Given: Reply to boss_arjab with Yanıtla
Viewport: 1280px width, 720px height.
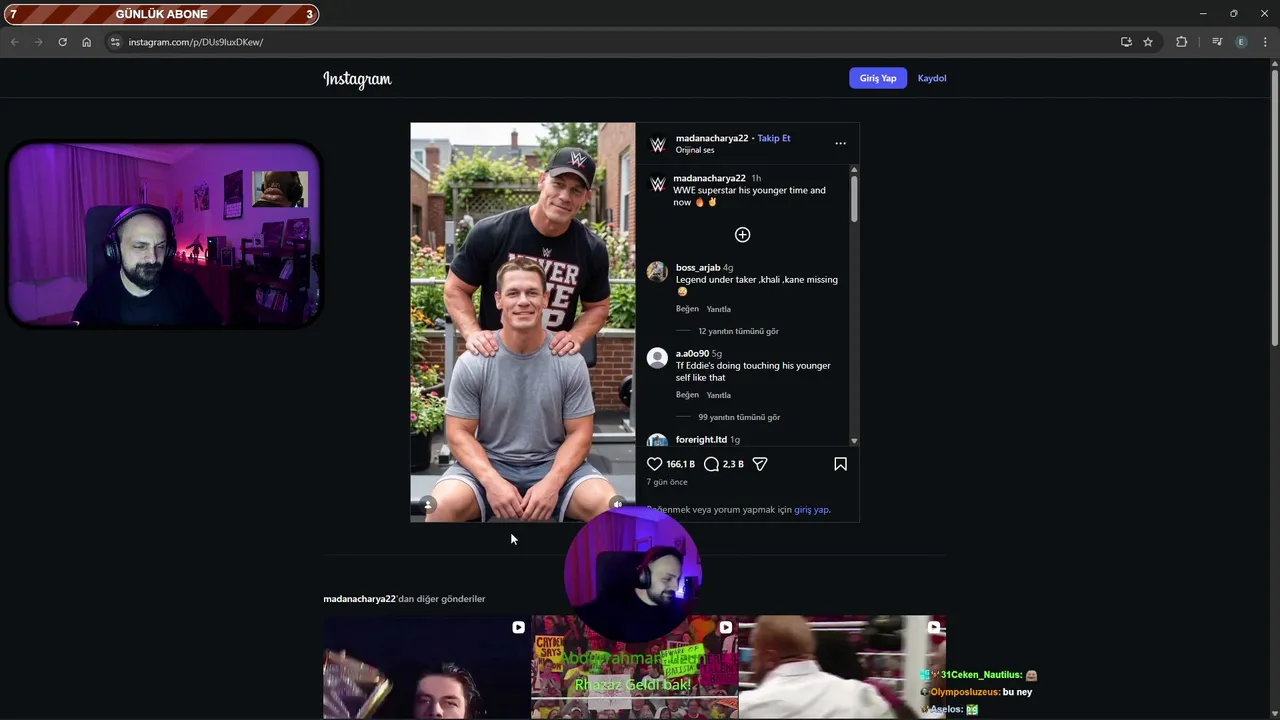Looking at the screenshot, I should [719, 309].
